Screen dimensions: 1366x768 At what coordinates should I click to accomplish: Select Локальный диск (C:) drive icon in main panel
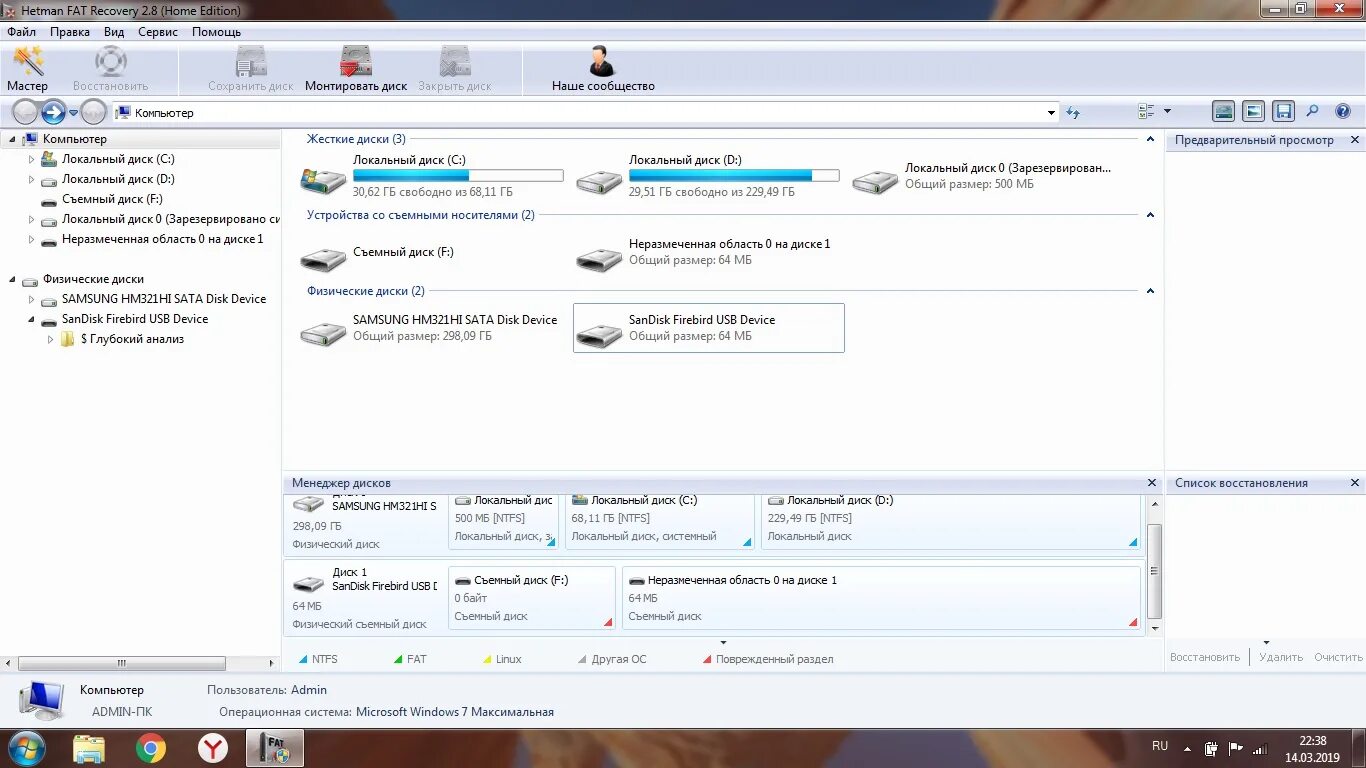(x=324, y=180)
